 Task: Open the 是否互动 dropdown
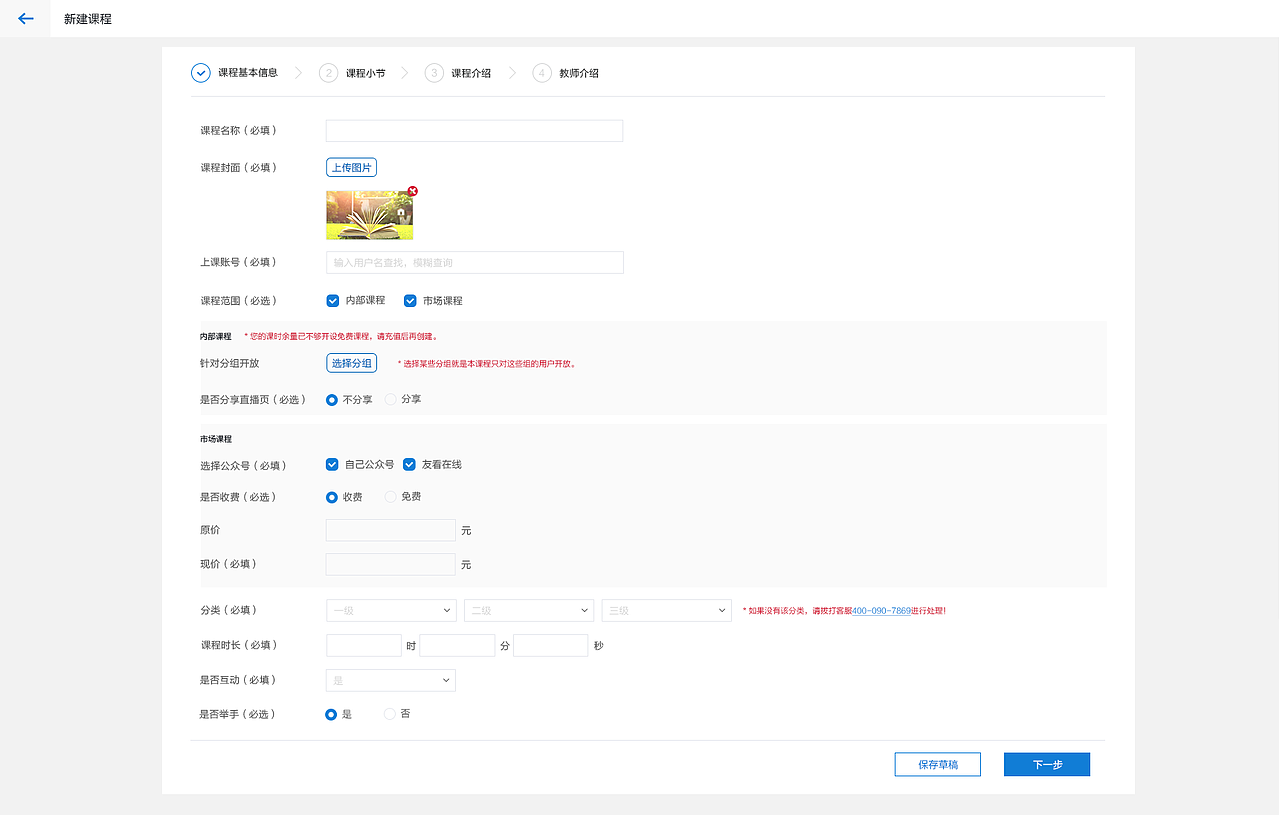pos(390,680)
